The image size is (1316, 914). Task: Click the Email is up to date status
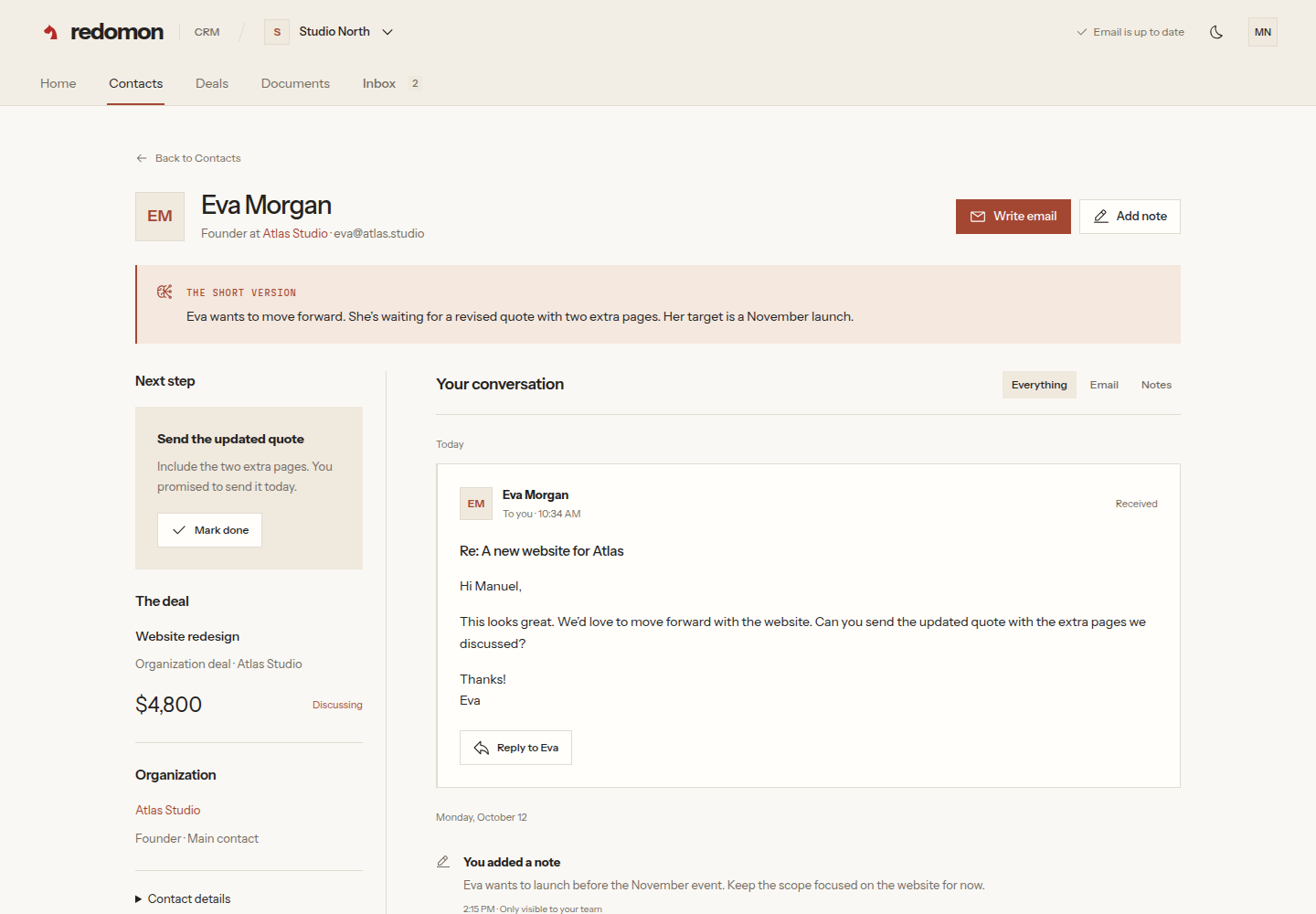[1130, 32]
